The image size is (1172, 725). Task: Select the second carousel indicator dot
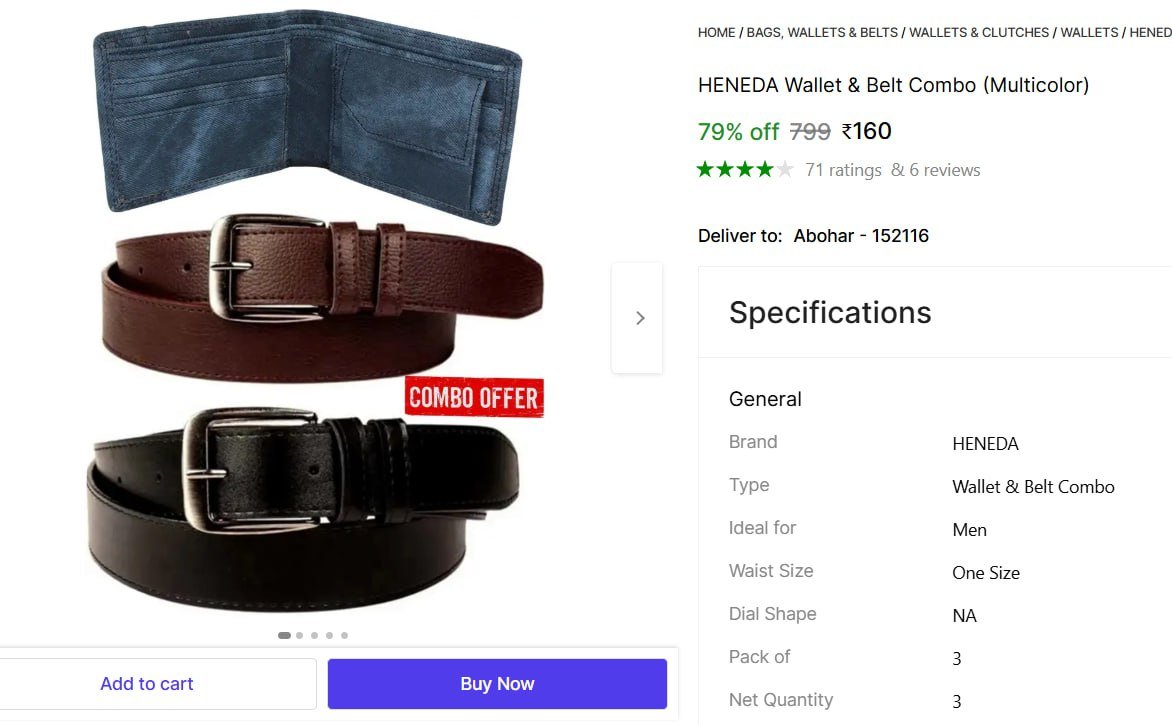click(300, 635)
